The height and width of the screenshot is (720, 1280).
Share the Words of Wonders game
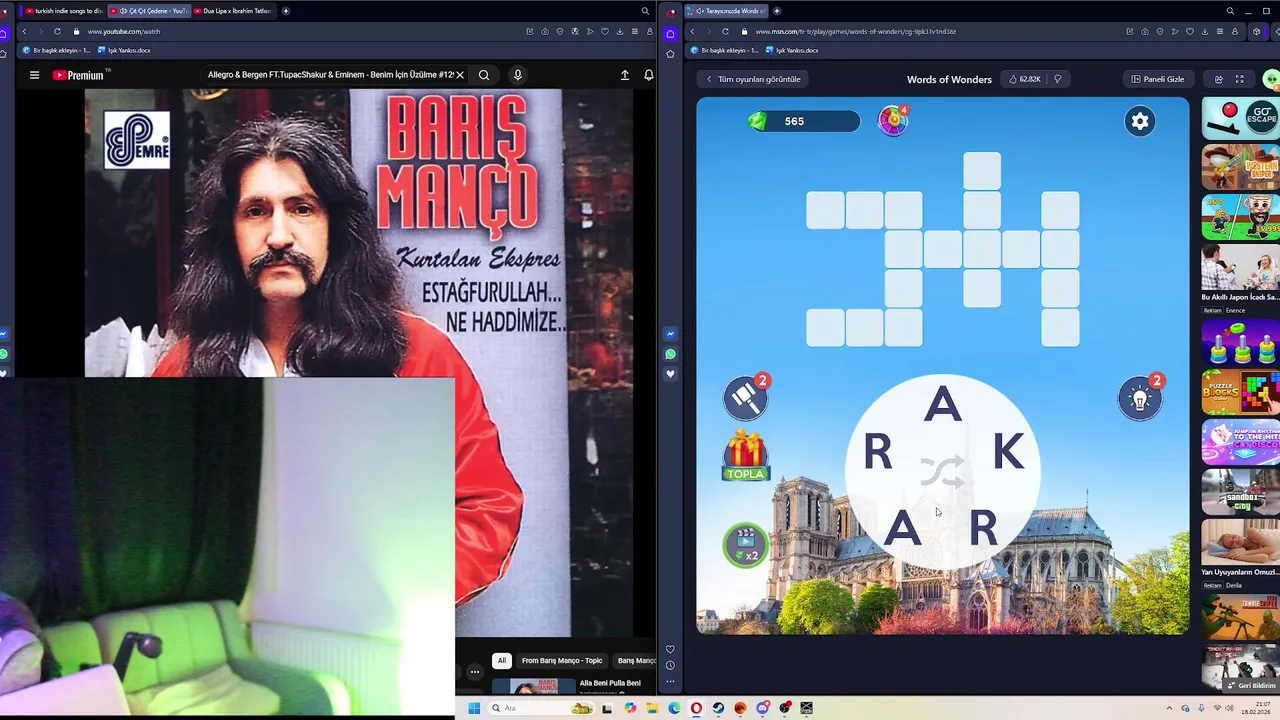click(1219, 79)
